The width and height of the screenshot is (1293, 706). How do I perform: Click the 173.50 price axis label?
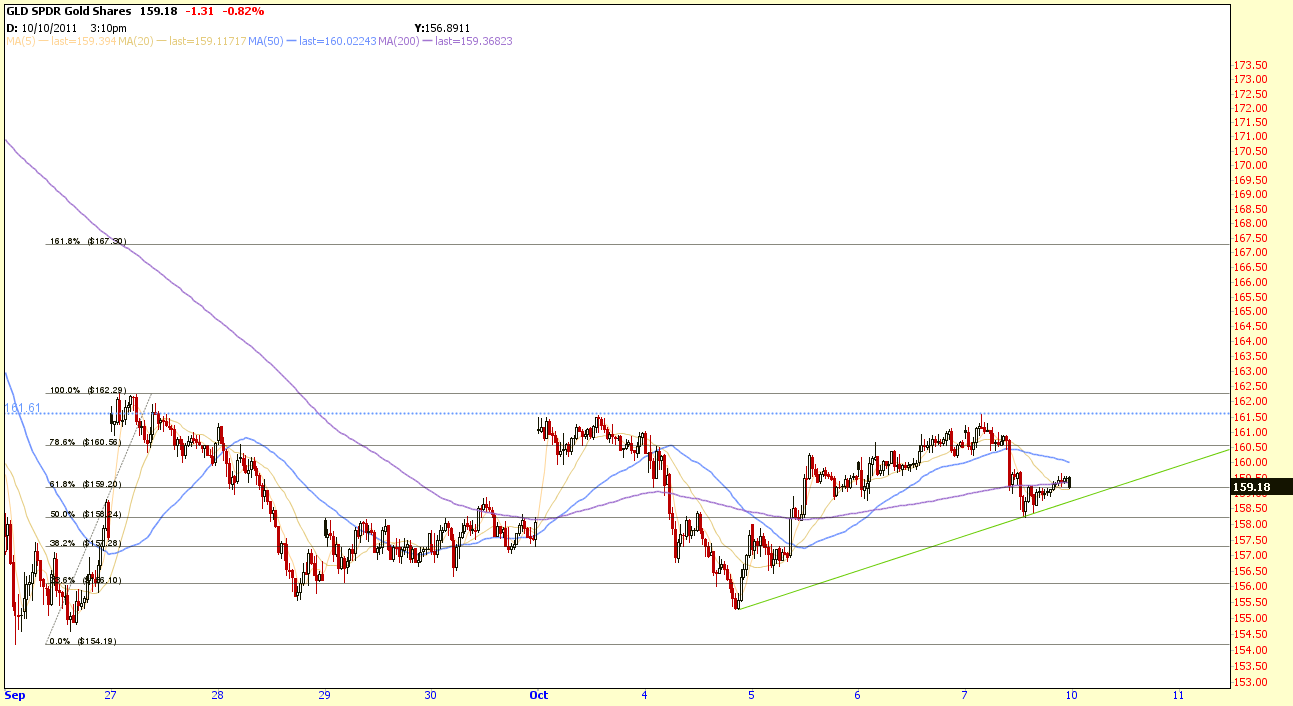click(1251, 65)
